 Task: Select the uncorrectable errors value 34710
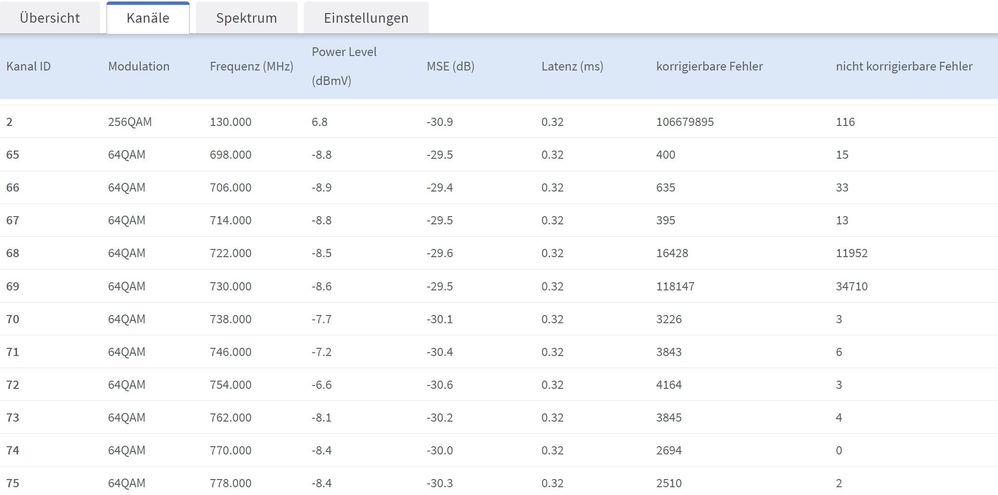pos(852,287)
